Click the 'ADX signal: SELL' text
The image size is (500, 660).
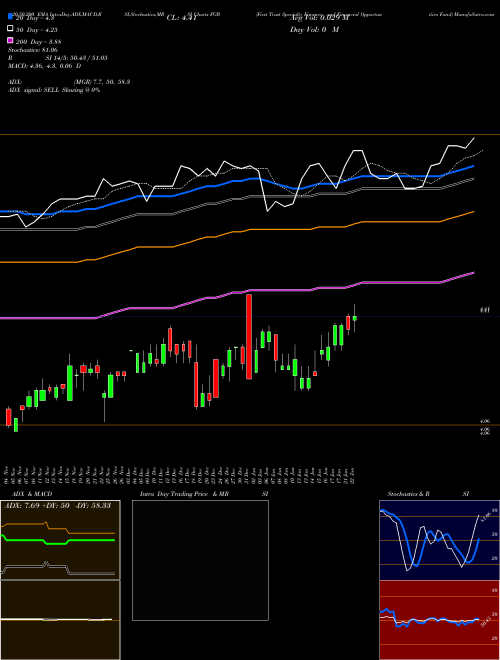tap(34, 90)
